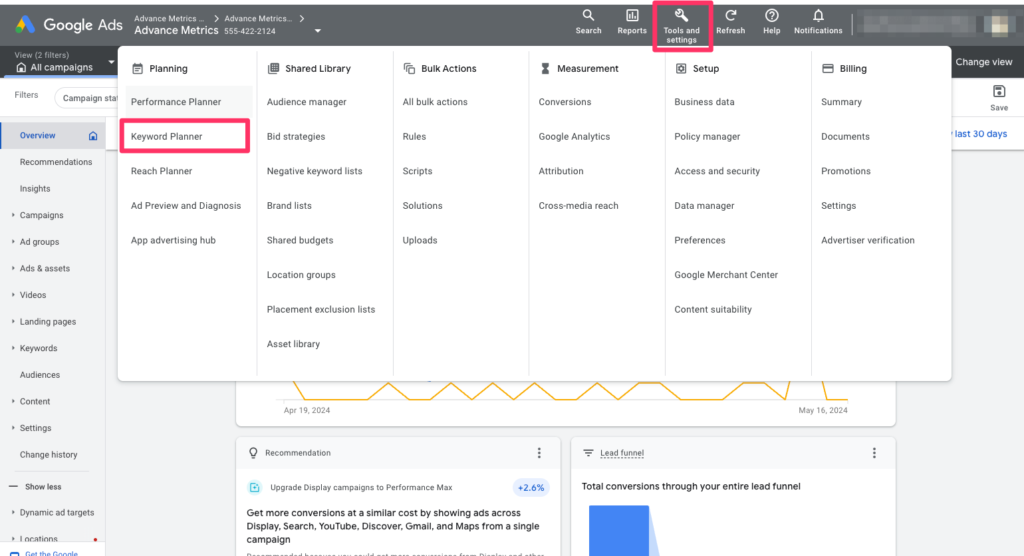Open Asset library
Screen dimensions: 1024x556
click(293, 344)
